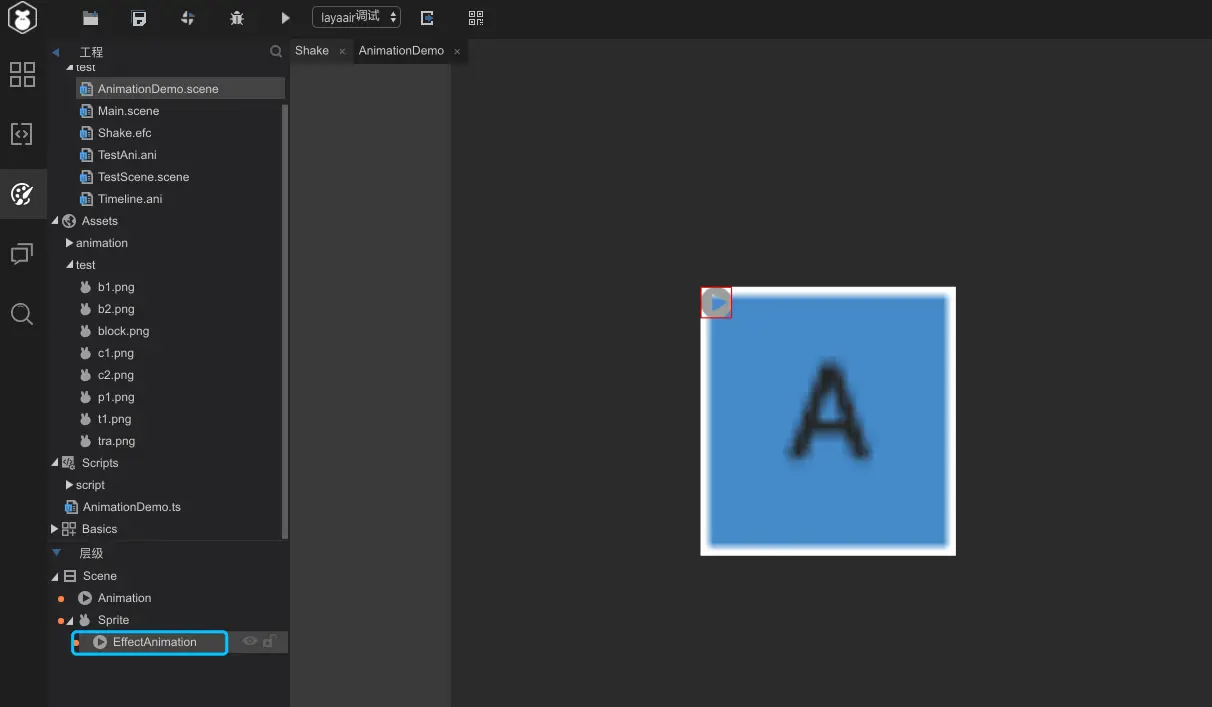Image resolution: width=1212 pixels, height=707 pixels.
Task: Click the debug bug icon
Action: click(x=236, y=18)
